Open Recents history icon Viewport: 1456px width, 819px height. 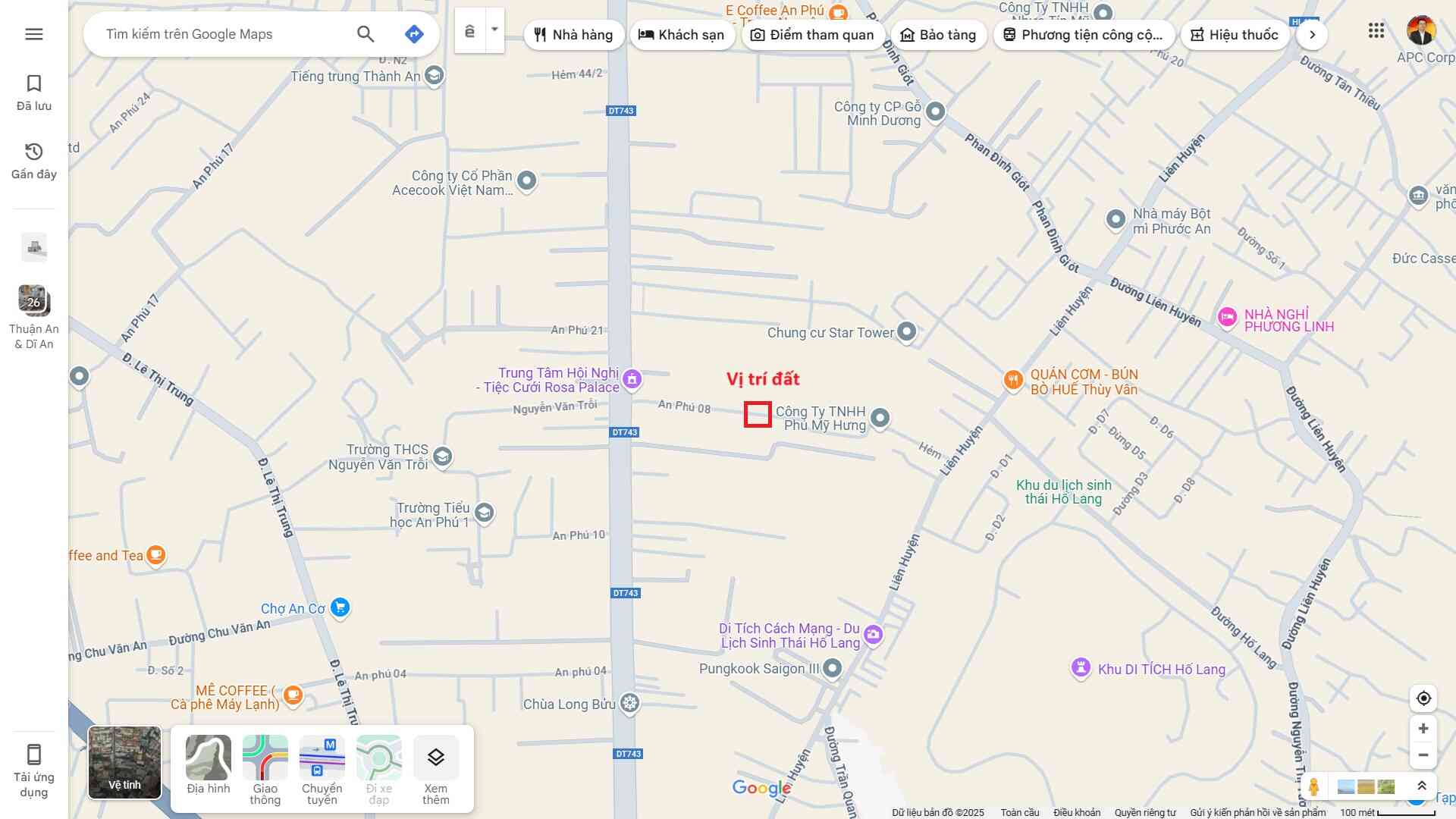[33, 161]
